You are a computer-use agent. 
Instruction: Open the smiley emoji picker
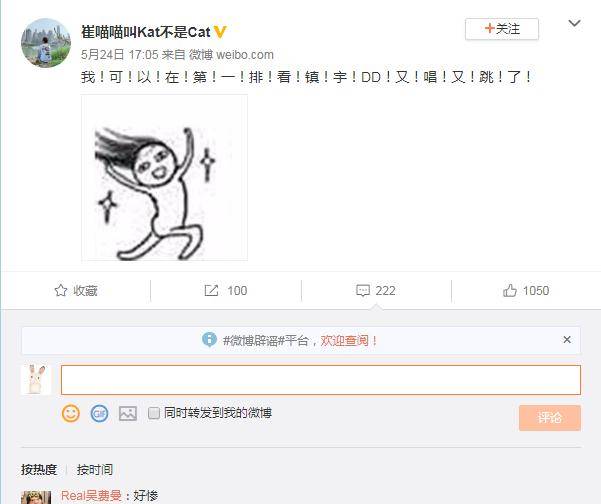71,414
